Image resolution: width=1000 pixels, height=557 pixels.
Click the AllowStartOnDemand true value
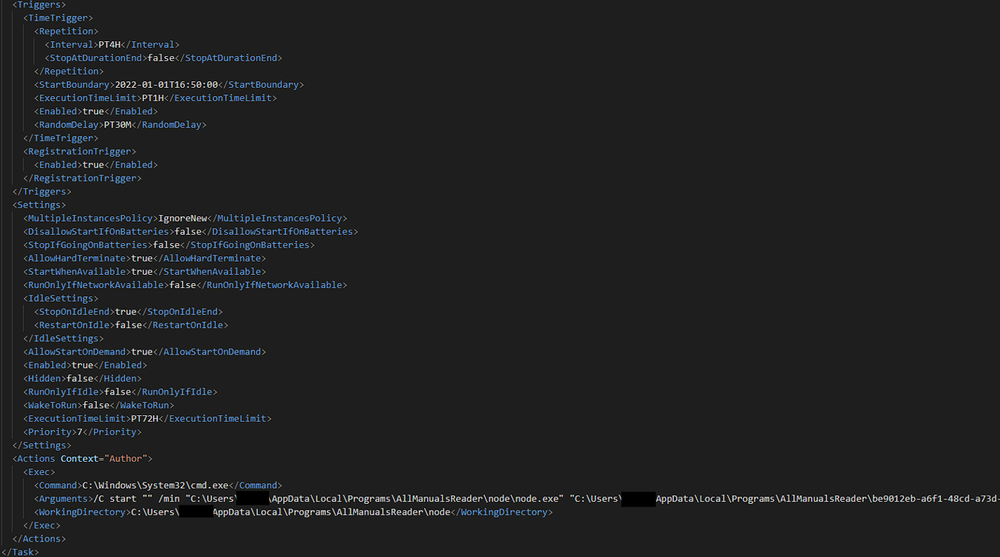[x=142, y=352]
